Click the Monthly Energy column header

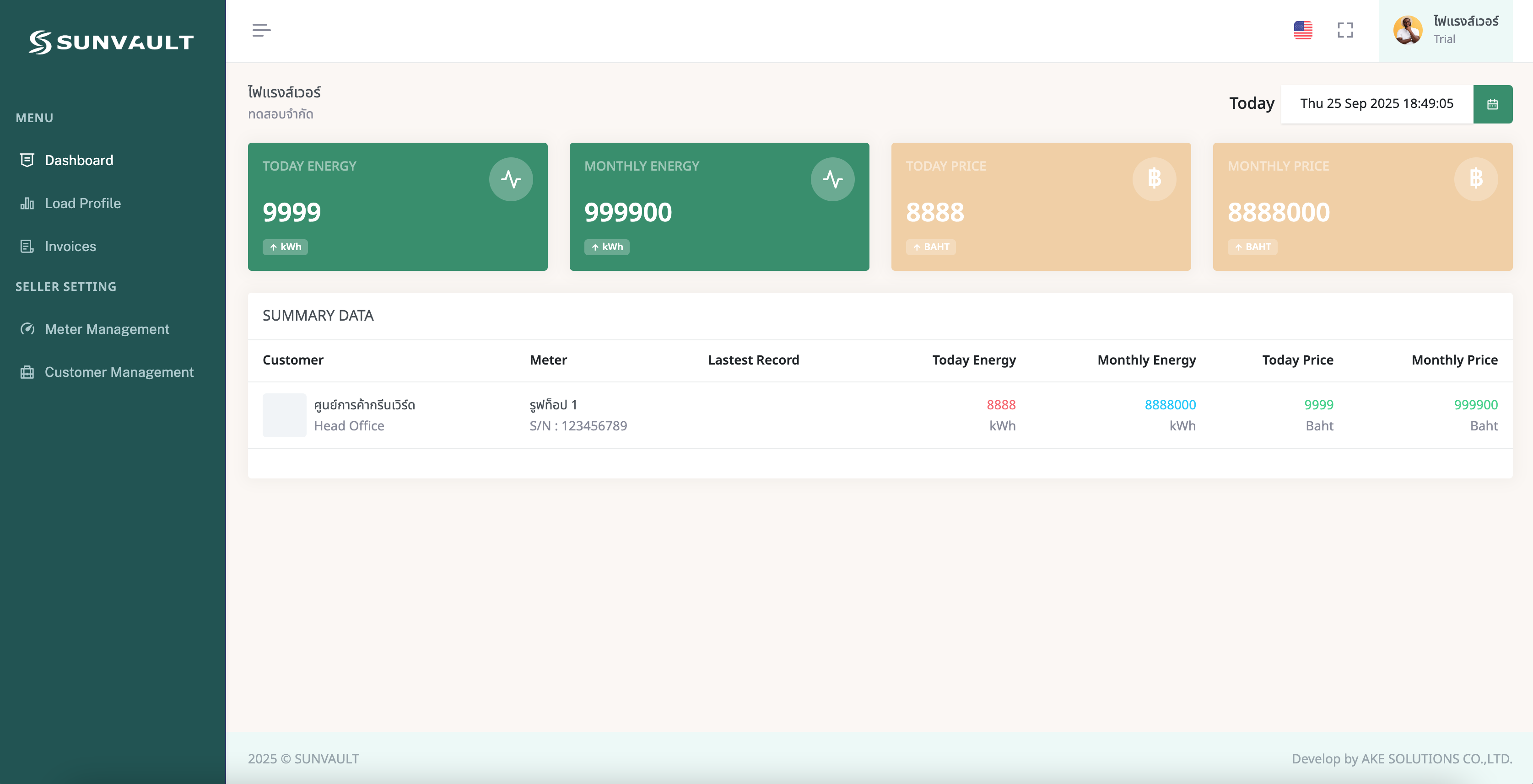pos(1147,360)
